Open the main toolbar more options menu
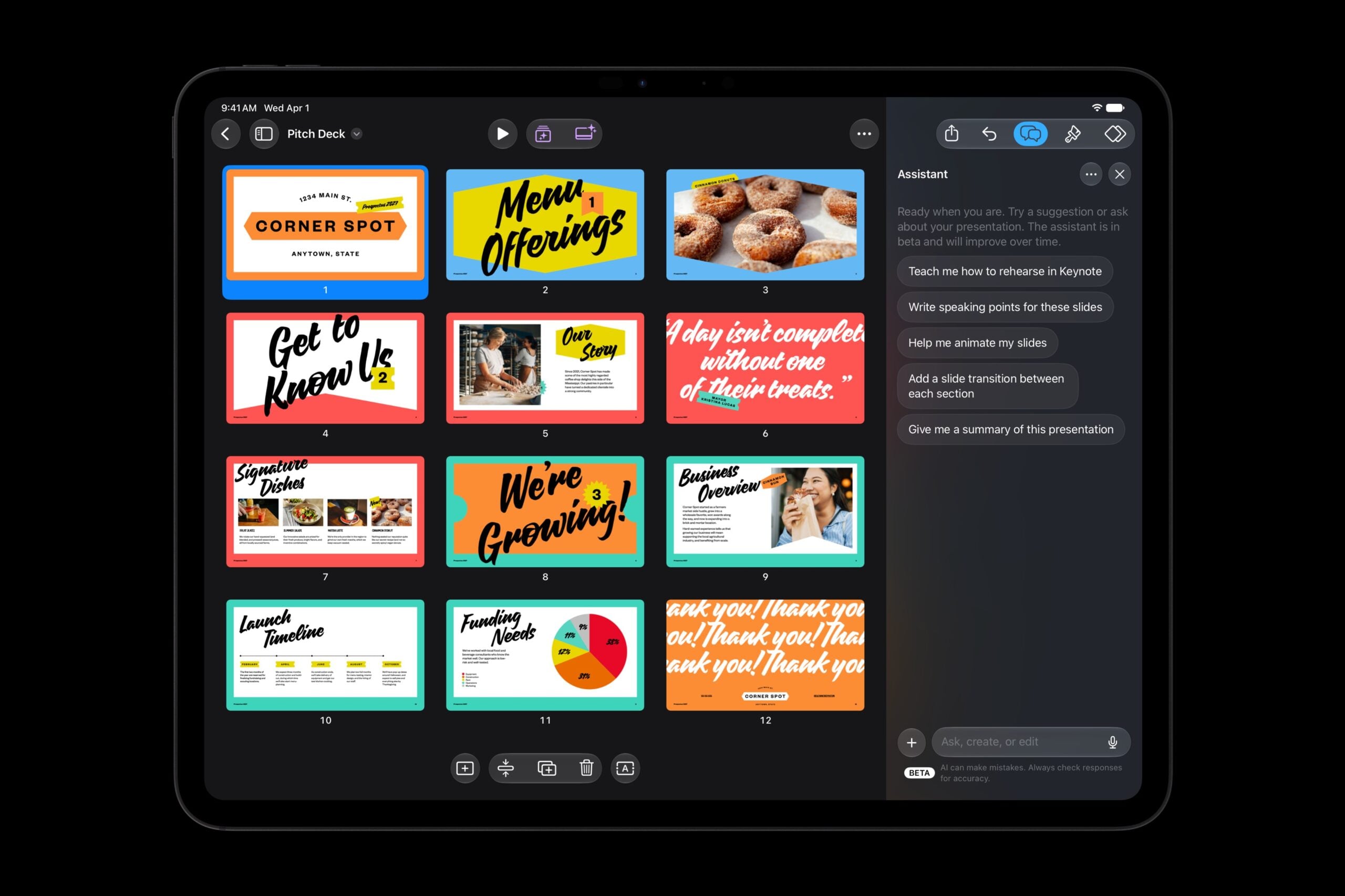Viewport: 1345px width, 896px height. (x=864, y=134)
